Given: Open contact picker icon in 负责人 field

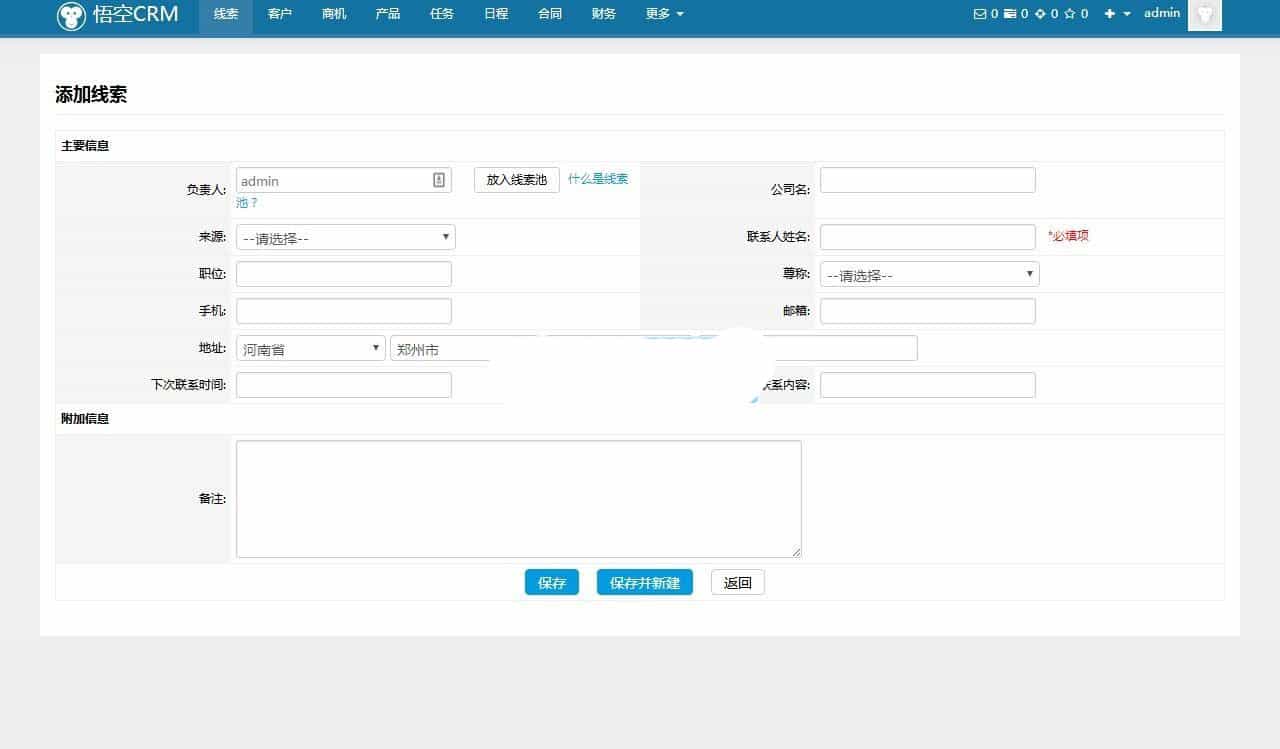Looking at the screenshot, I should tap(439, 180).
